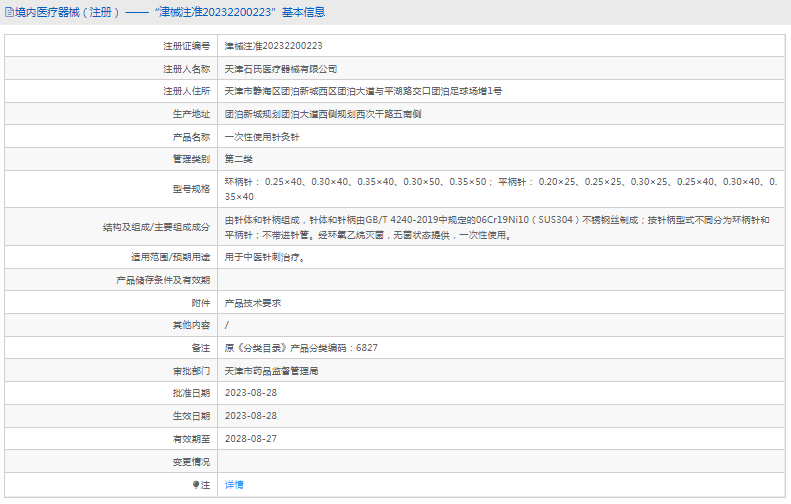Click the 结构及组成 description text
Screen dimensions: 791x504
[497, 228]
